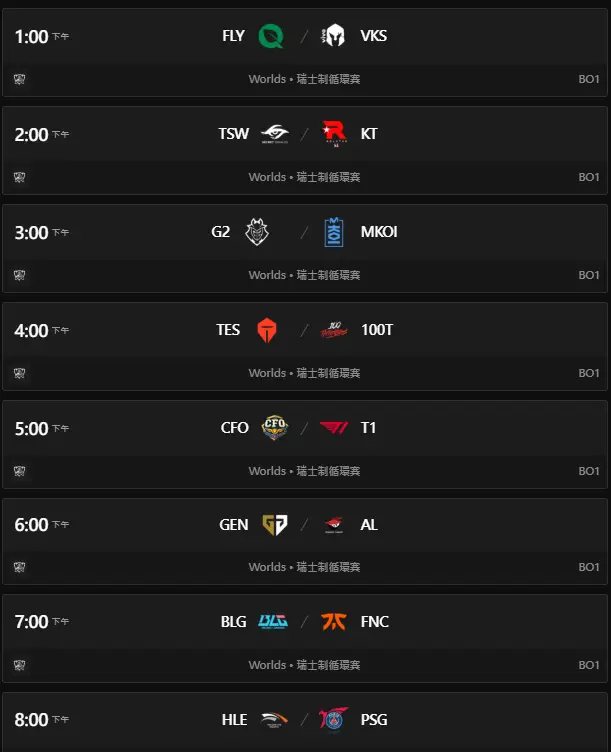Open the 1:00 FLY vs VKS match time
Image resolution: width=611 pixels, height=752 pixels.
point(32,37)
